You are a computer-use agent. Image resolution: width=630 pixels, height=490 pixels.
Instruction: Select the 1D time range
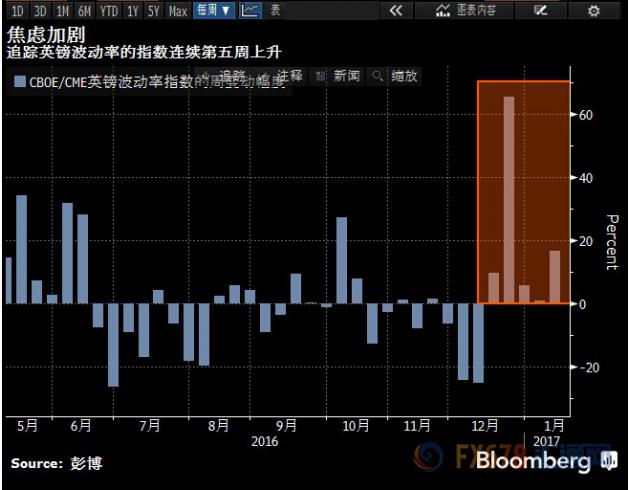[x=17, y=11]
